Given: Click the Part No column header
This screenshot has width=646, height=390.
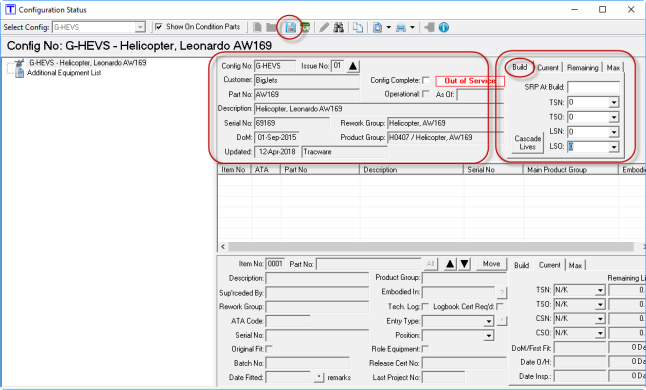Looking at the screenshot, I should (320, 170).
